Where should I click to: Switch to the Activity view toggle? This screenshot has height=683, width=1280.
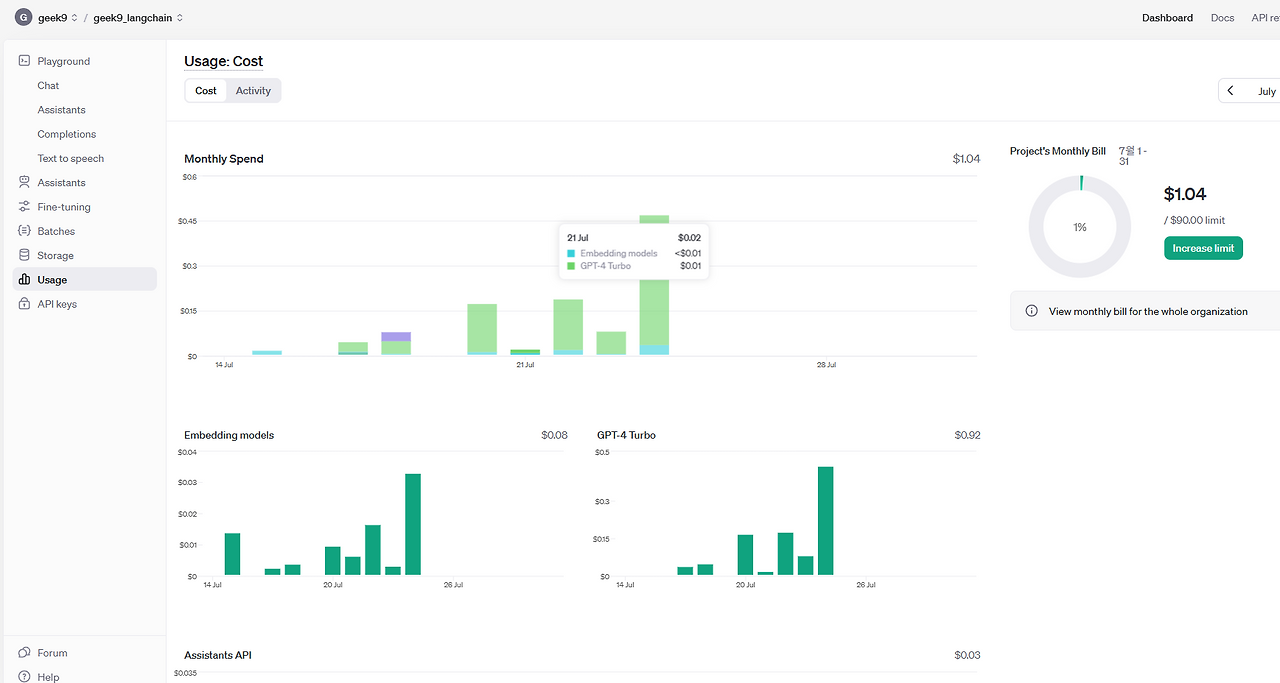click(253, 91)
